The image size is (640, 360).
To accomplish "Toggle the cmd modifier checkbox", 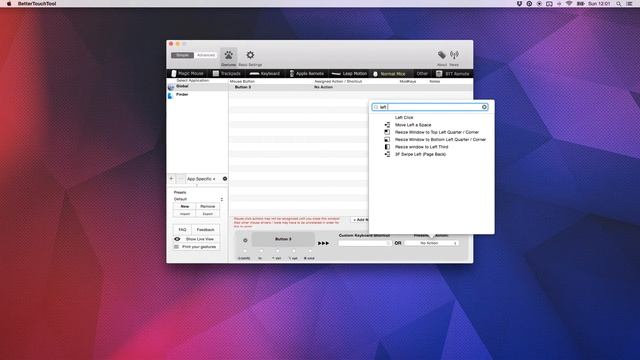I will click(310, 251).
